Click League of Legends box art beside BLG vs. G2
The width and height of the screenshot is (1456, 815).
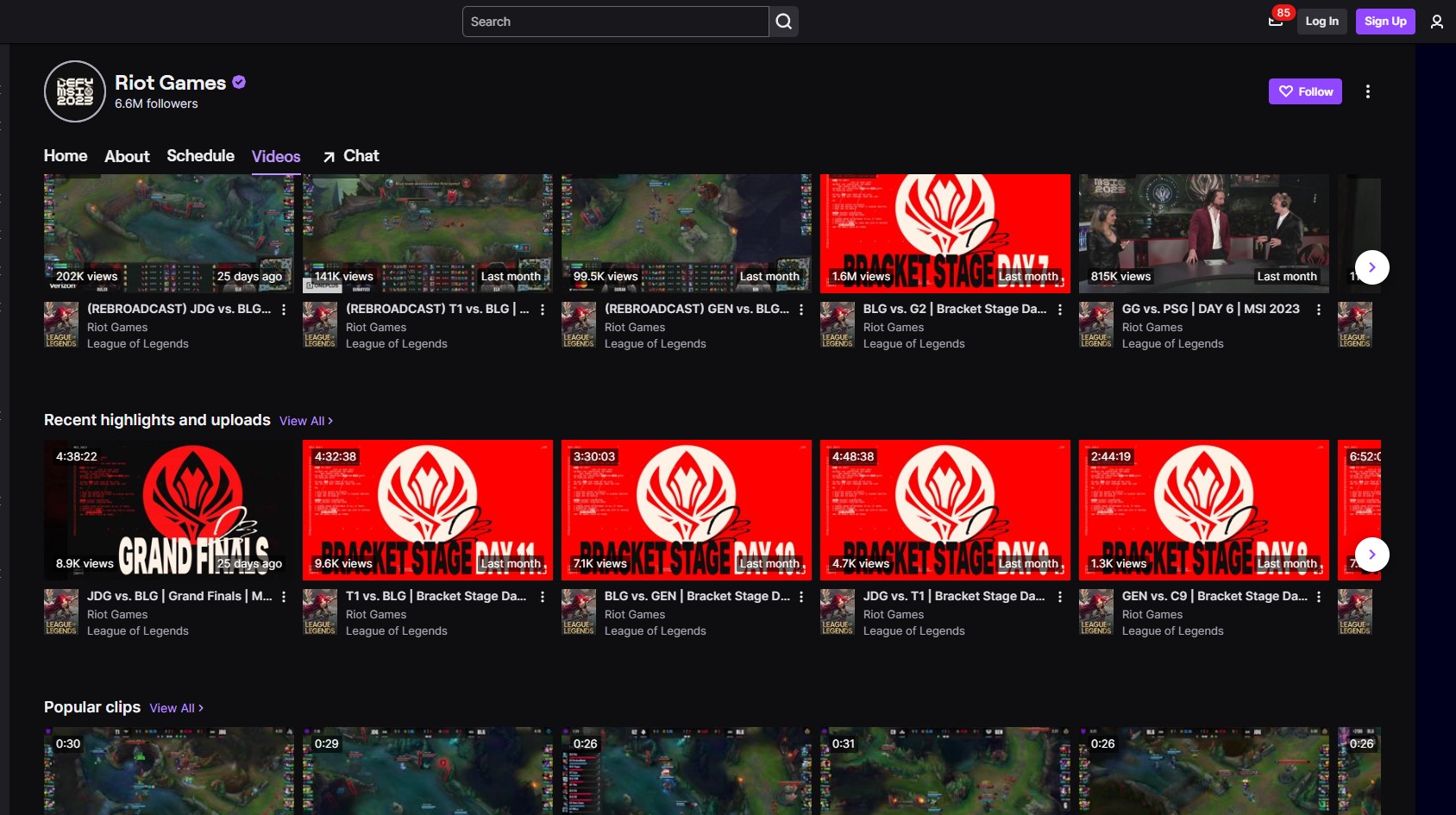point(838,325)
